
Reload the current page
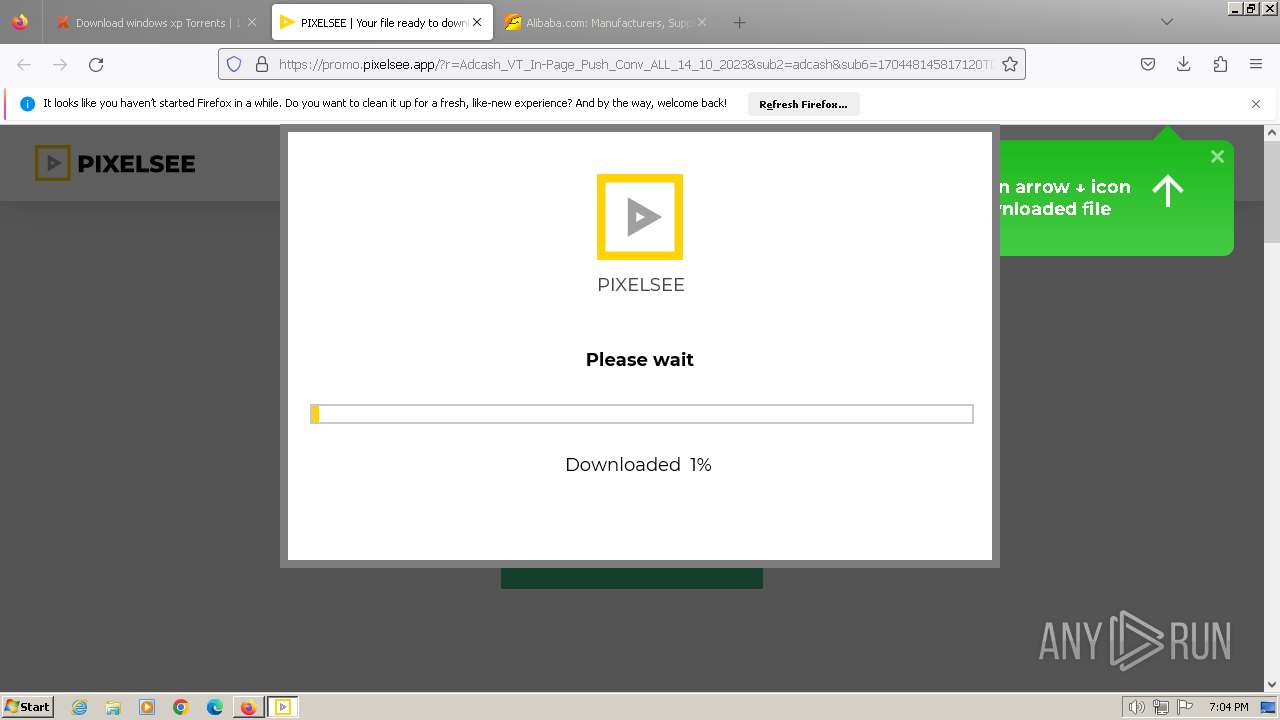click(96, 64)
